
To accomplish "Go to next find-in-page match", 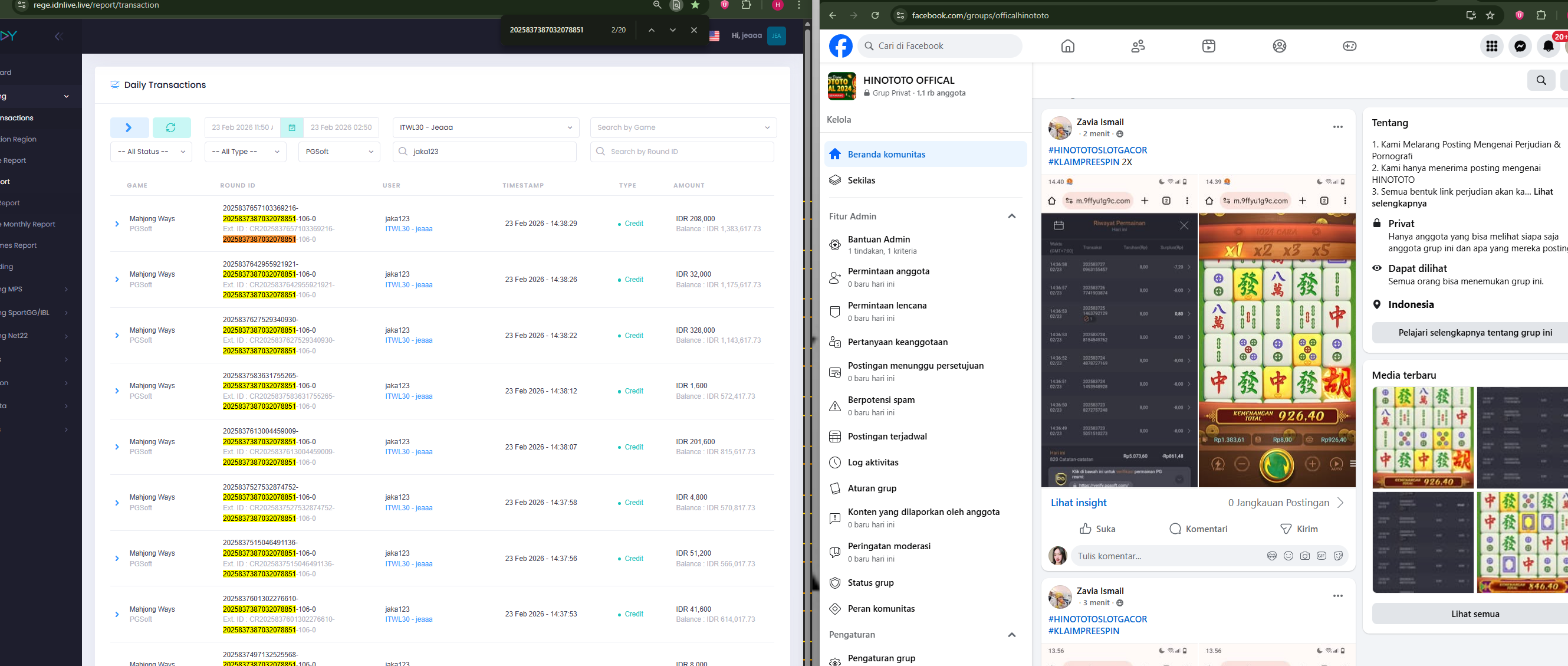I will click(673, 30).
